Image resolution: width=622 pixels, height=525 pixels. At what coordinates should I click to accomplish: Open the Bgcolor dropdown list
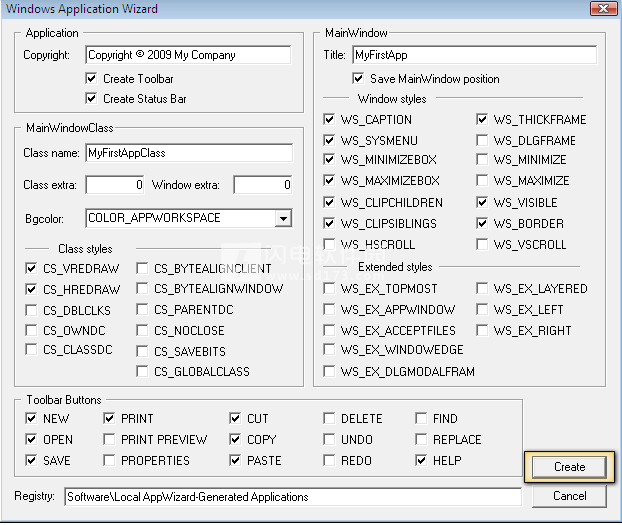(x=283, y=218)
